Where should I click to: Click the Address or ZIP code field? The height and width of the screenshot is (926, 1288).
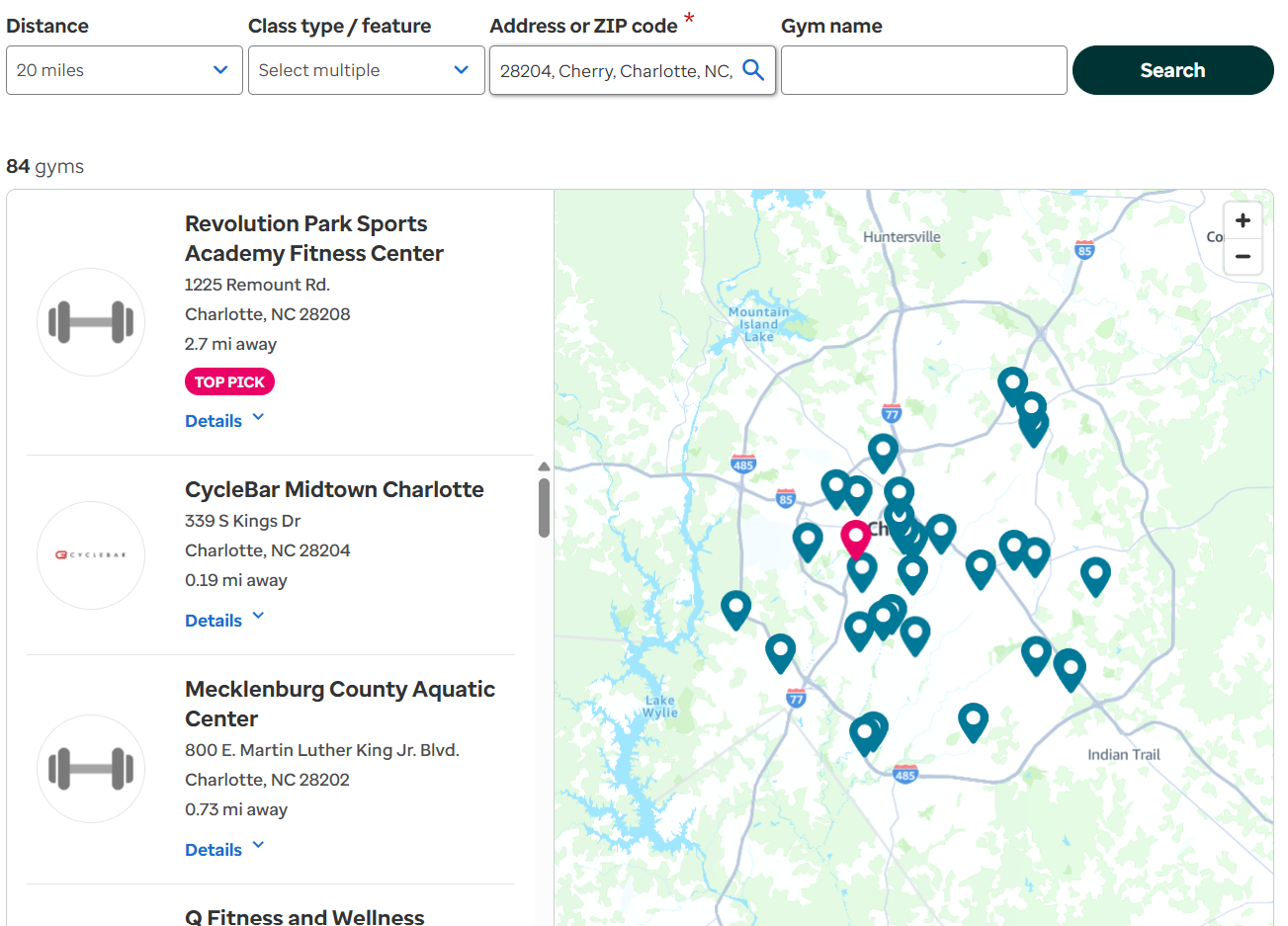tap(617, 70)
